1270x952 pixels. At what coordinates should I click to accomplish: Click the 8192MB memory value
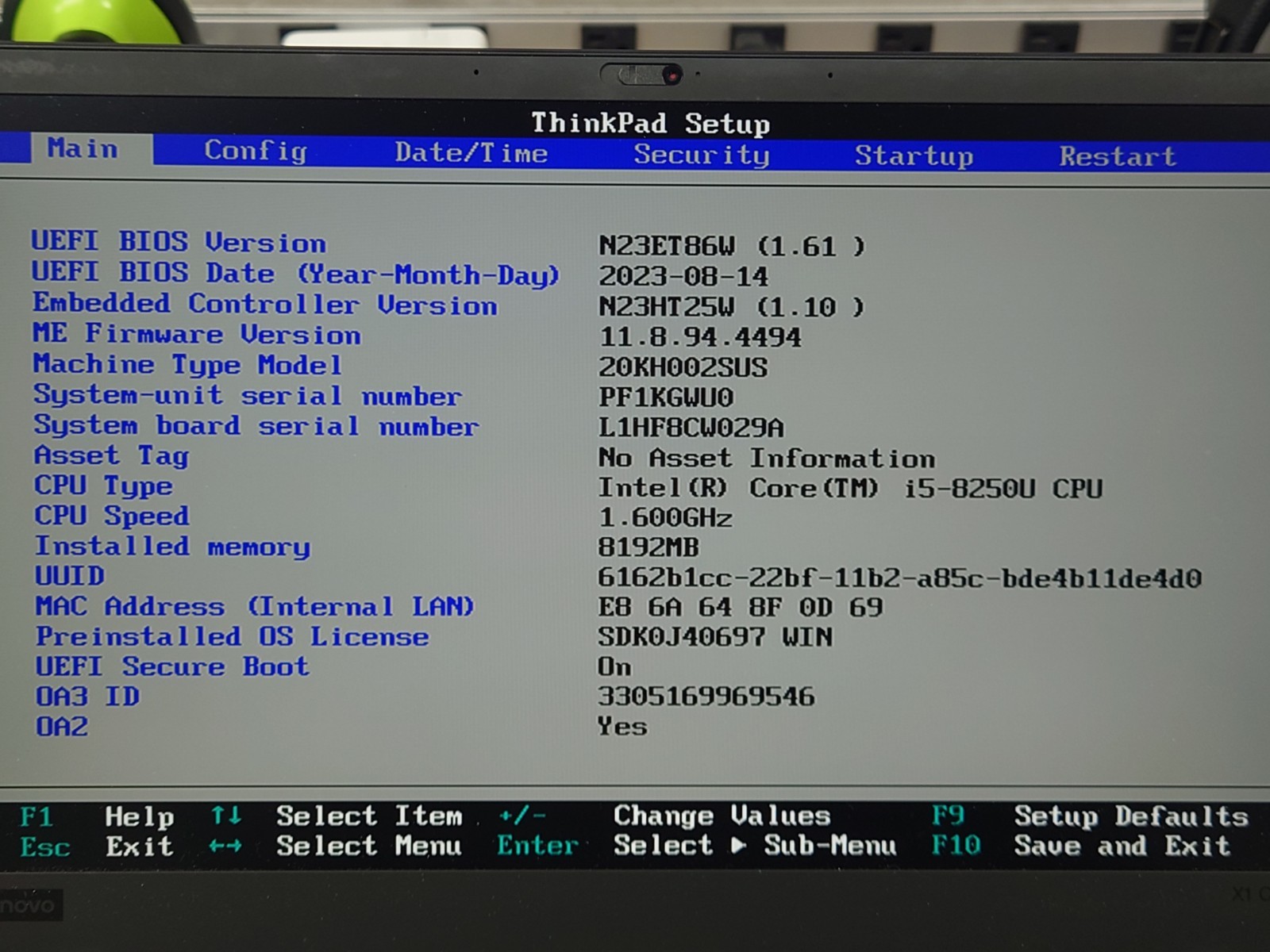click(x=648, y=547)
